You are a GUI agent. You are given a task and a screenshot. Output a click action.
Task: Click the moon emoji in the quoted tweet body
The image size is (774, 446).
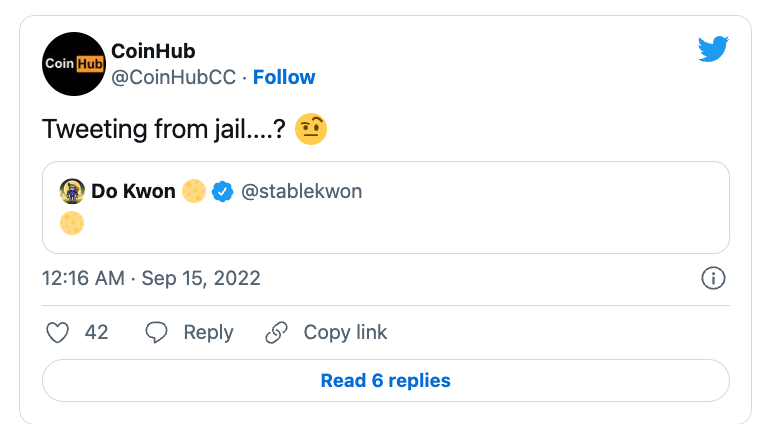72,223
